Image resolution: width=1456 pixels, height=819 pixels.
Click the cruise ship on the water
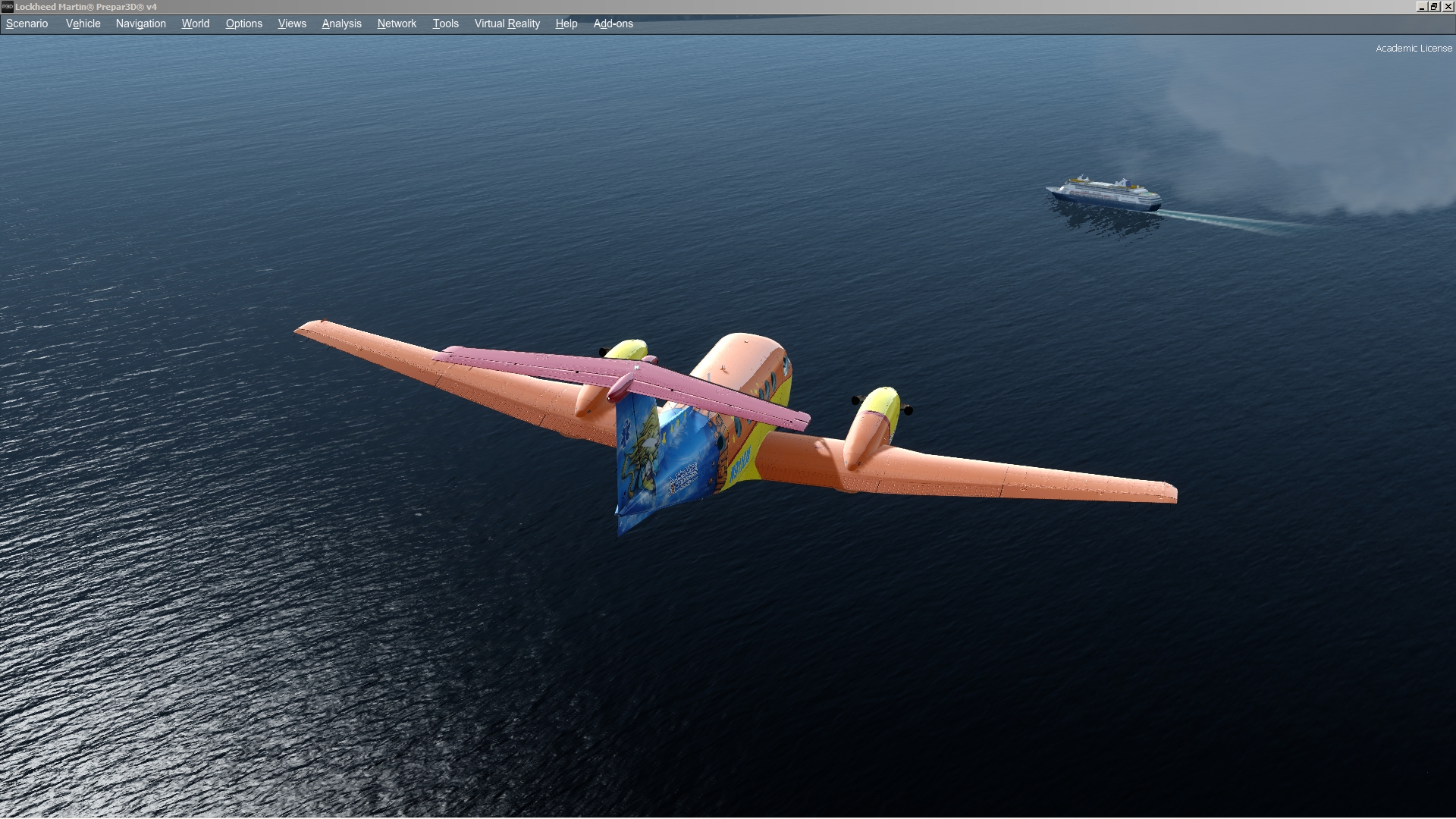[1104, 193]
